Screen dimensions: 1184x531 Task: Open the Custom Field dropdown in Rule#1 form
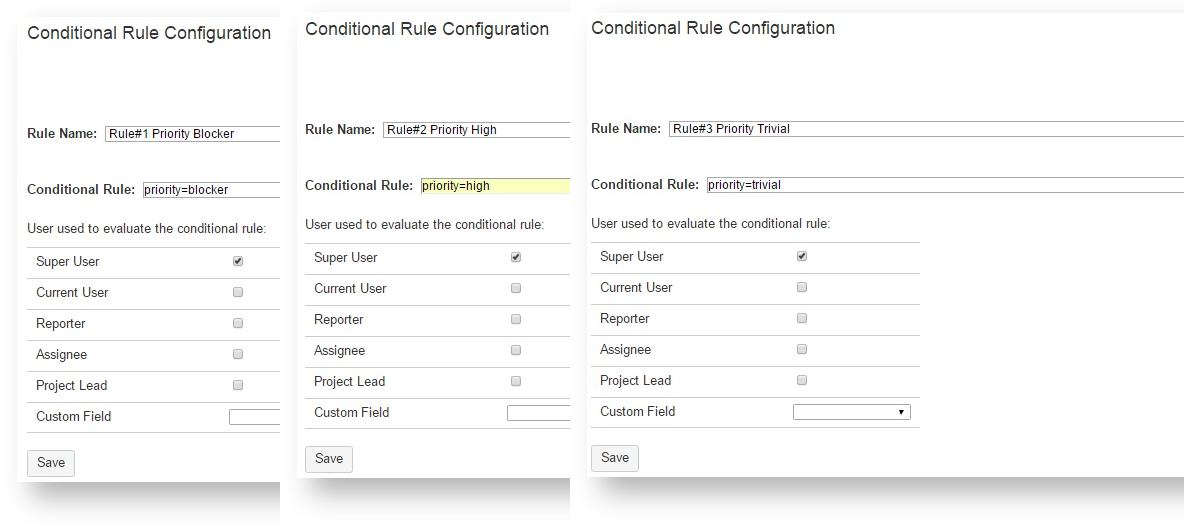pos(254,417)
